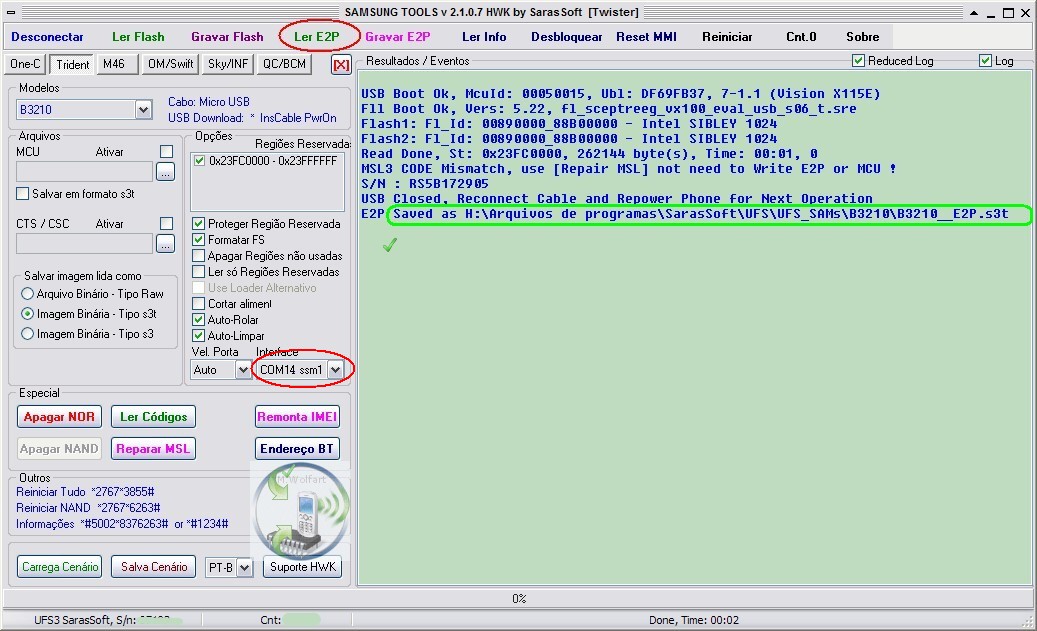Screen dimensions: 1037x631
Task: Select Arquivo Binário - Tipo Raw option
Action: click(28, 294)
